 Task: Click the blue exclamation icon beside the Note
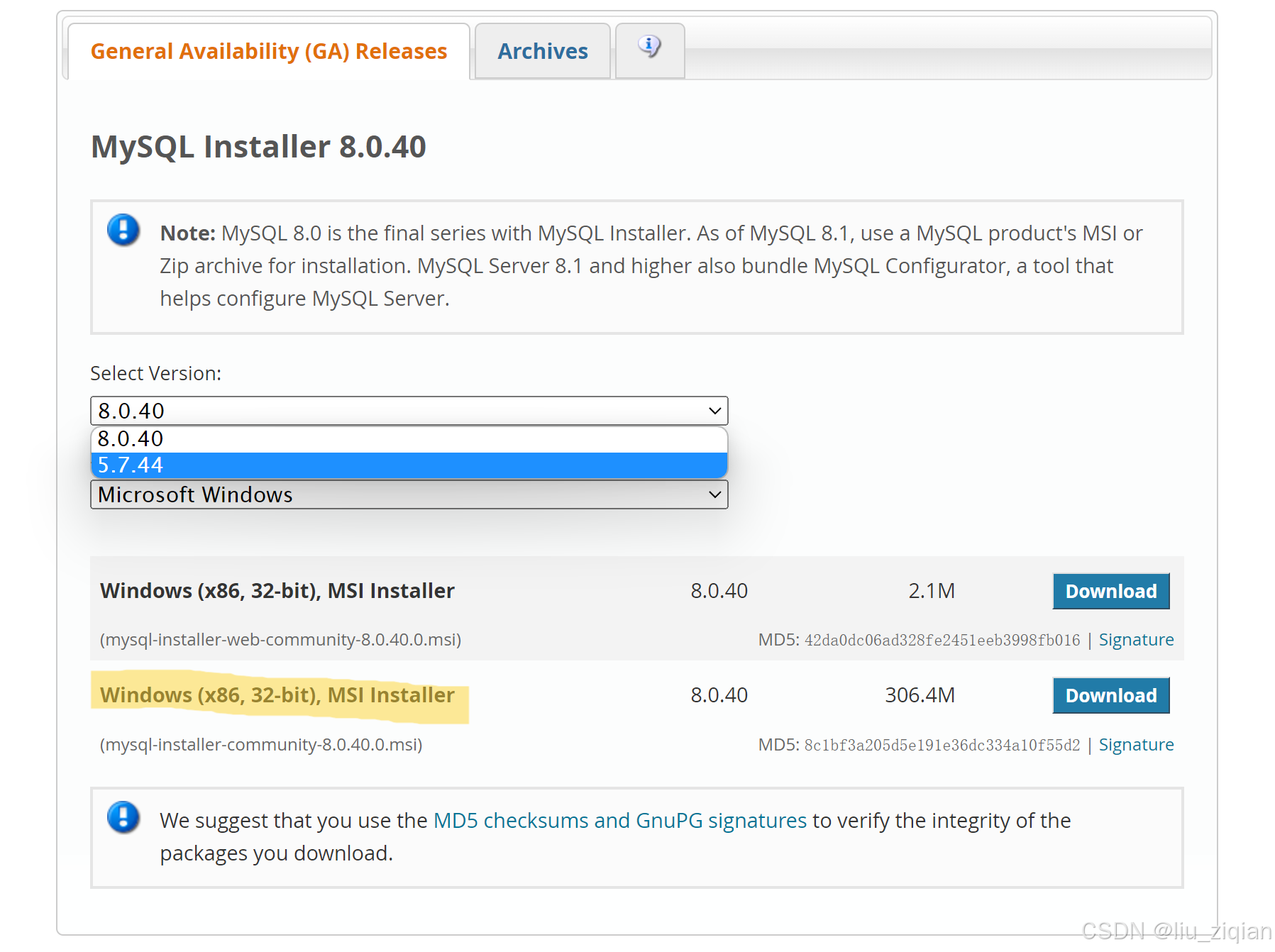click(x=123, y=230)
